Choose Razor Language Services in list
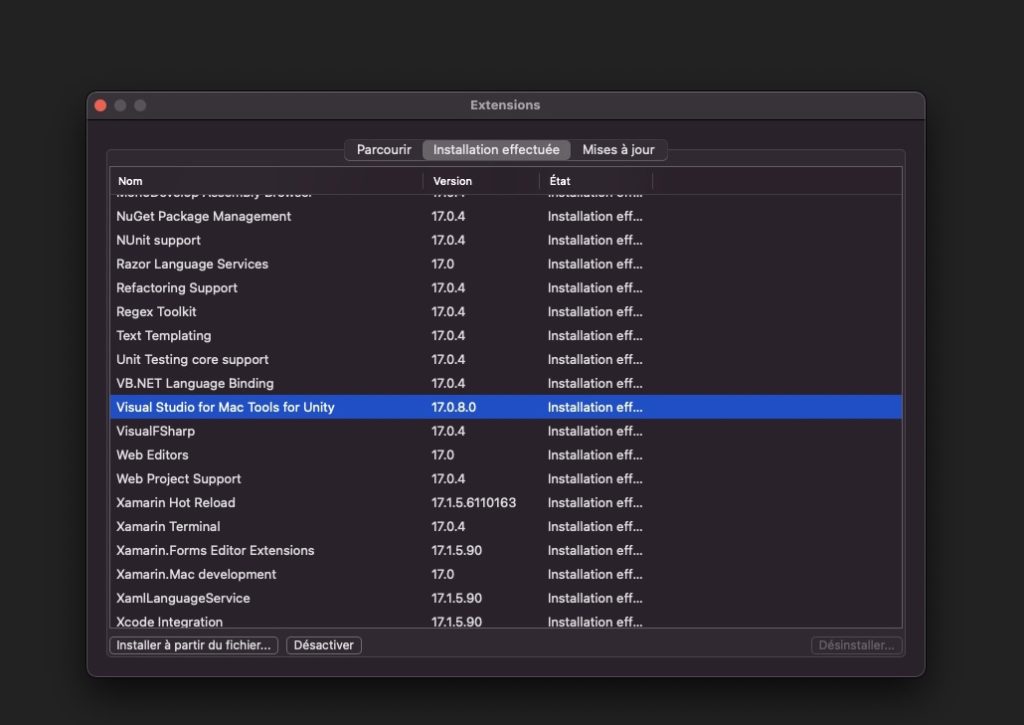 point(192,265)
